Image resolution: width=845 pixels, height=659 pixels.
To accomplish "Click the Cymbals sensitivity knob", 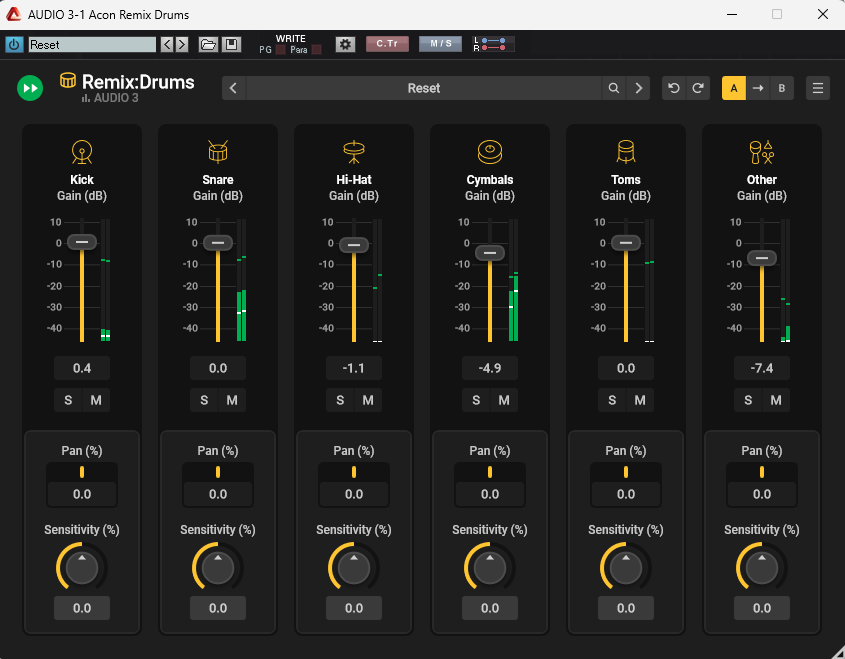I will (490, 567).
